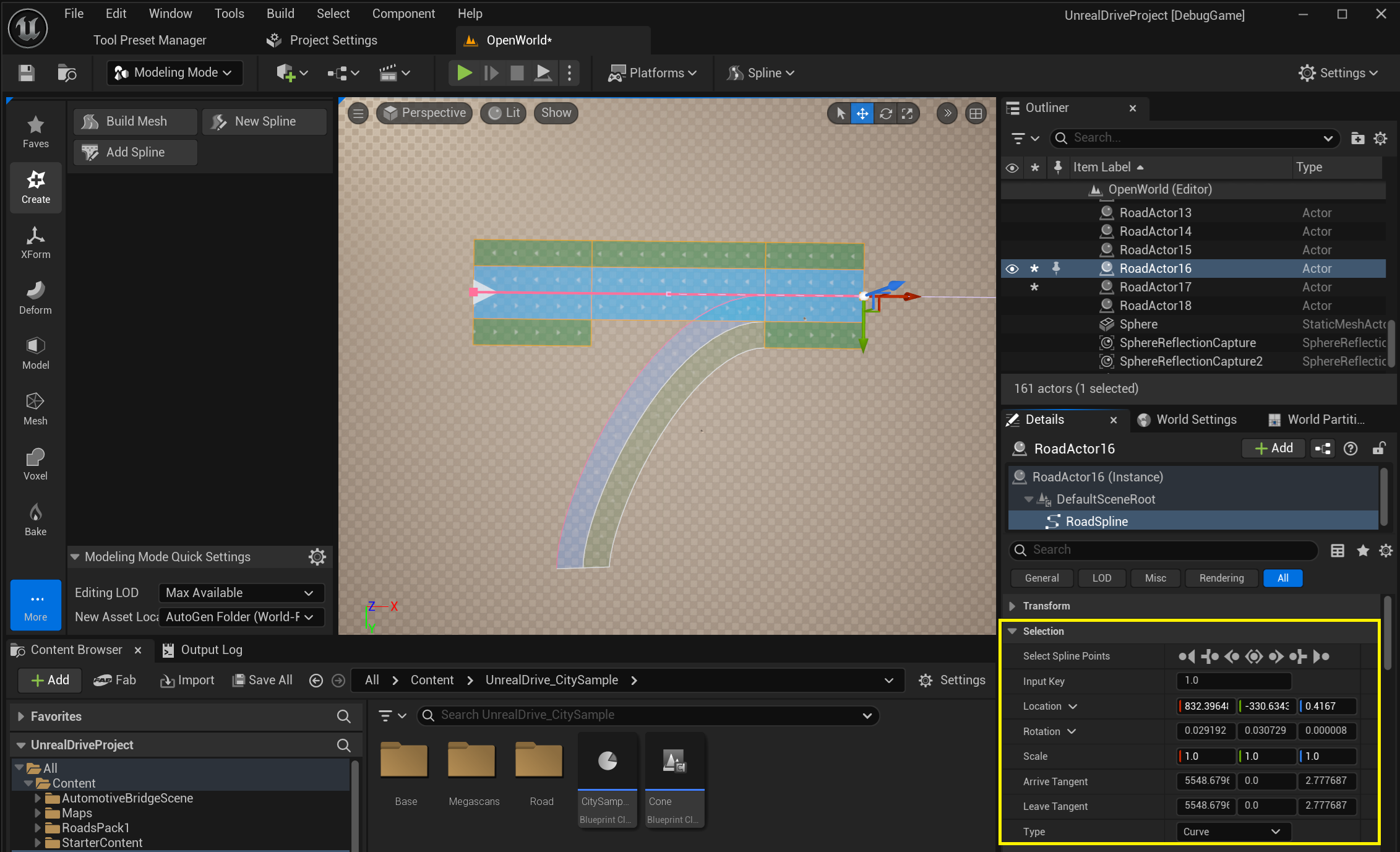Toggle visibility of RoadActor16
The height and width of the screenshot is (852, 1400).
click(1012, 269)
